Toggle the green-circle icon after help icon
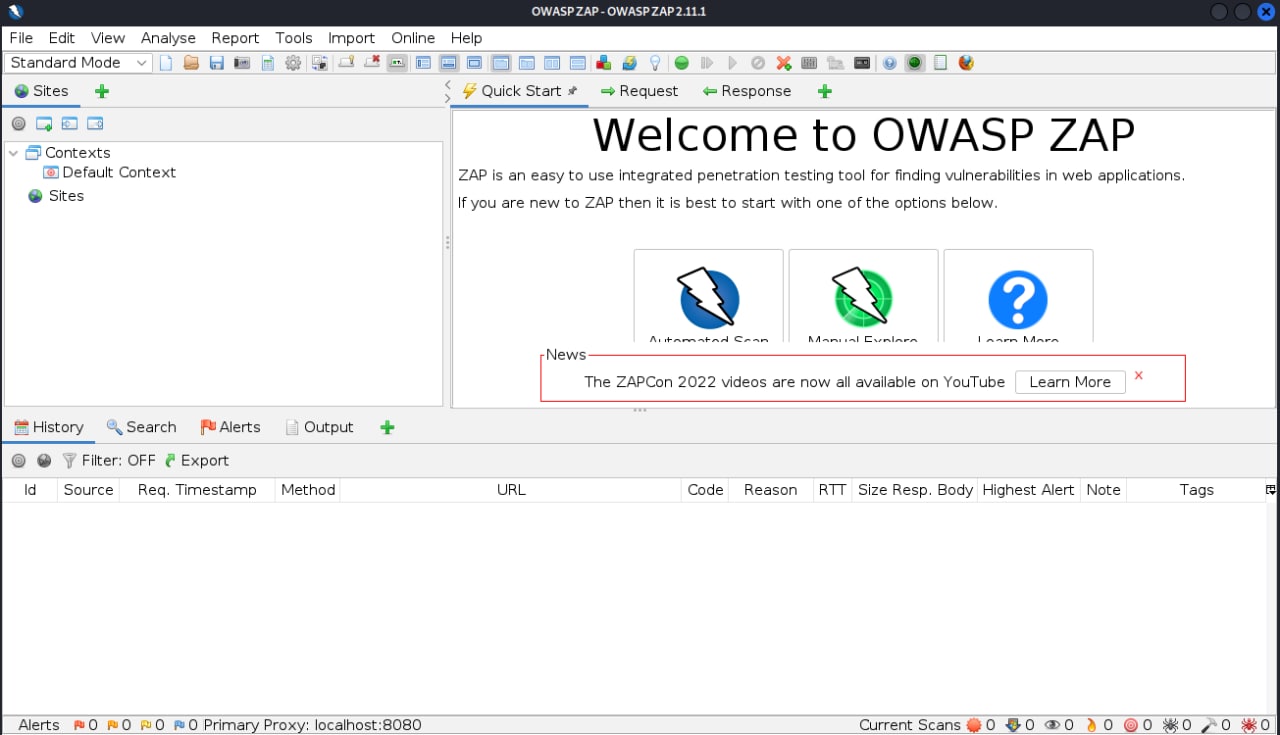The height and width of the screenshot is (735, 1280). click(x=914, y=63)
